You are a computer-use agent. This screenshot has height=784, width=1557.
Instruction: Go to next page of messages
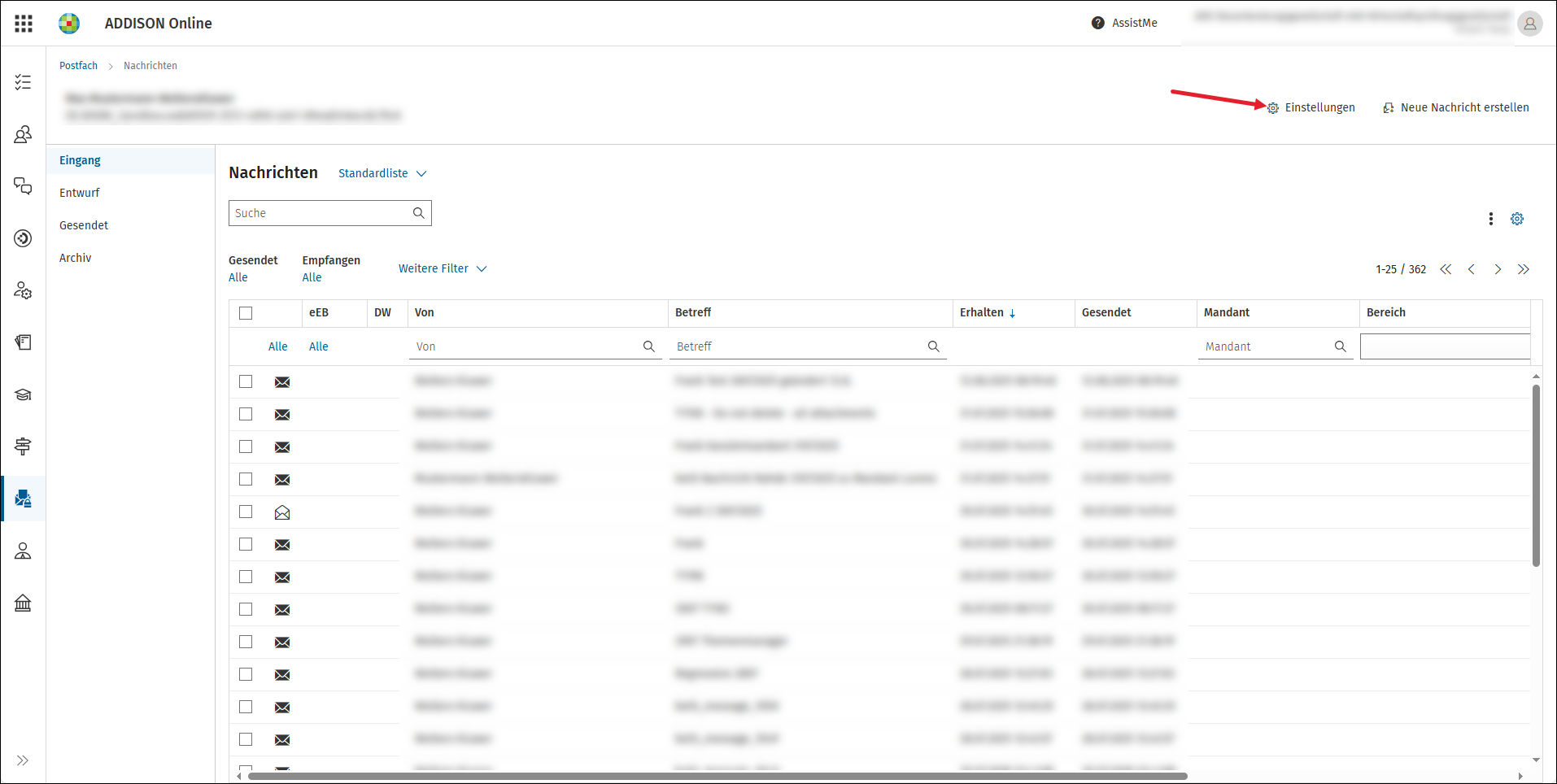click(1498, 269)
